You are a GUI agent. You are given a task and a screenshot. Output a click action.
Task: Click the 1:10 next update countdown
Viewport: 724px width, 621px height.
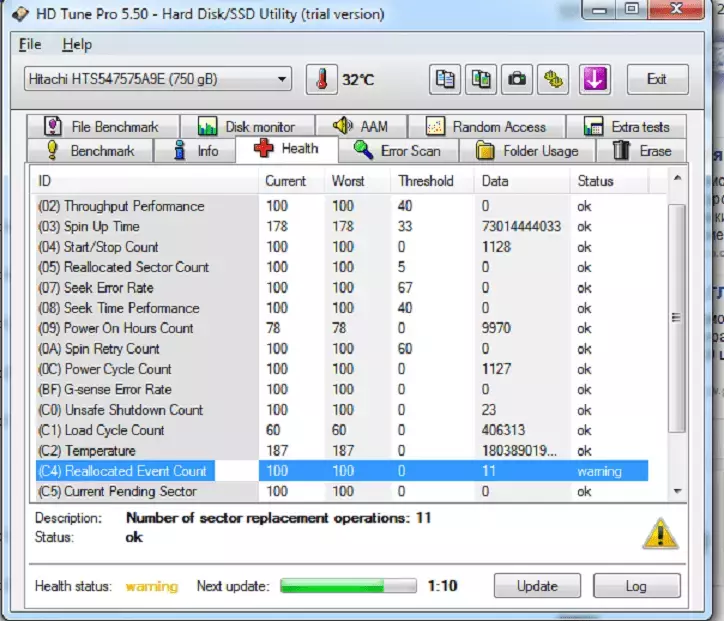(x=442, y=586)
